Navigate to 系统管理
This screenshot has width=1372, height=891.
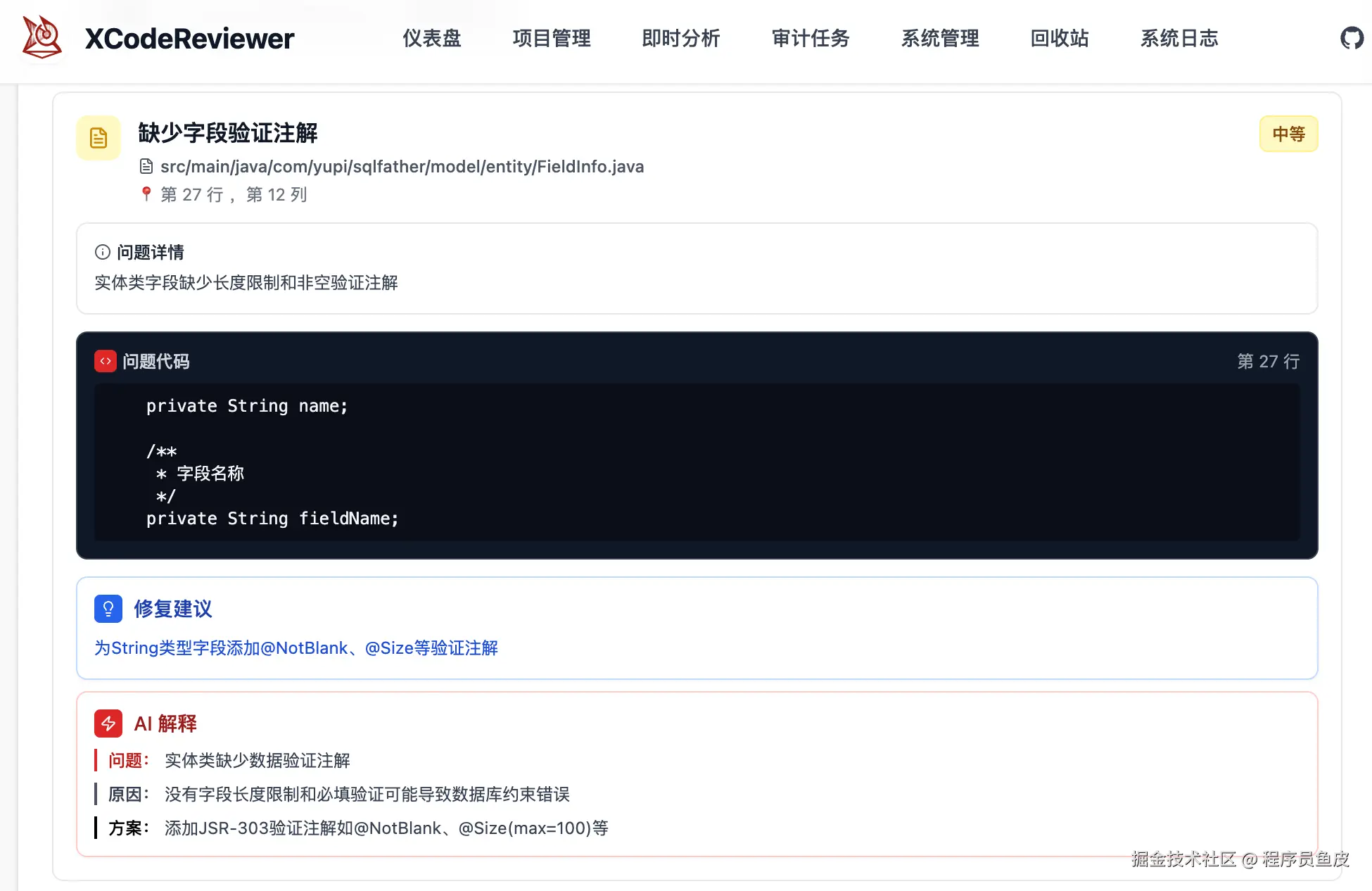940,38
